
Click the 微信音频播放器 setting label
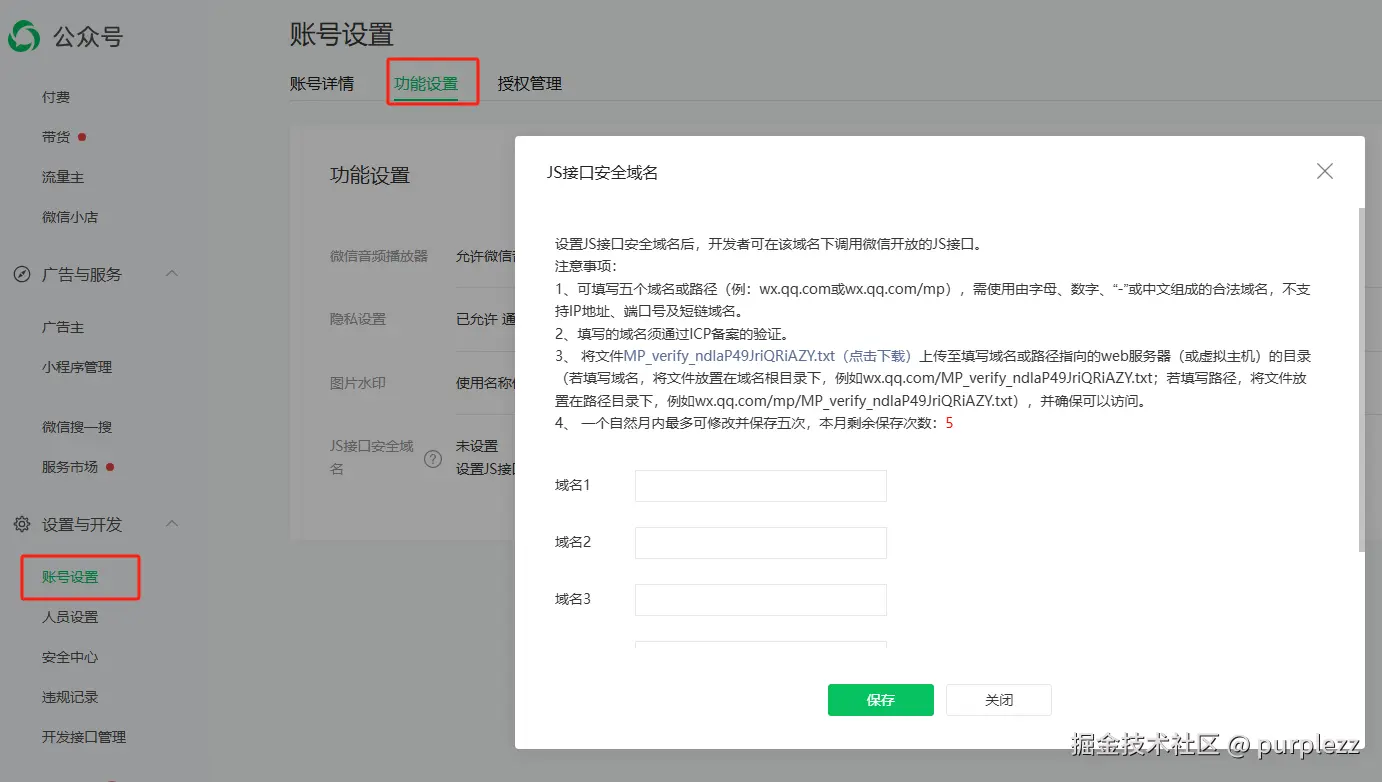379,256
